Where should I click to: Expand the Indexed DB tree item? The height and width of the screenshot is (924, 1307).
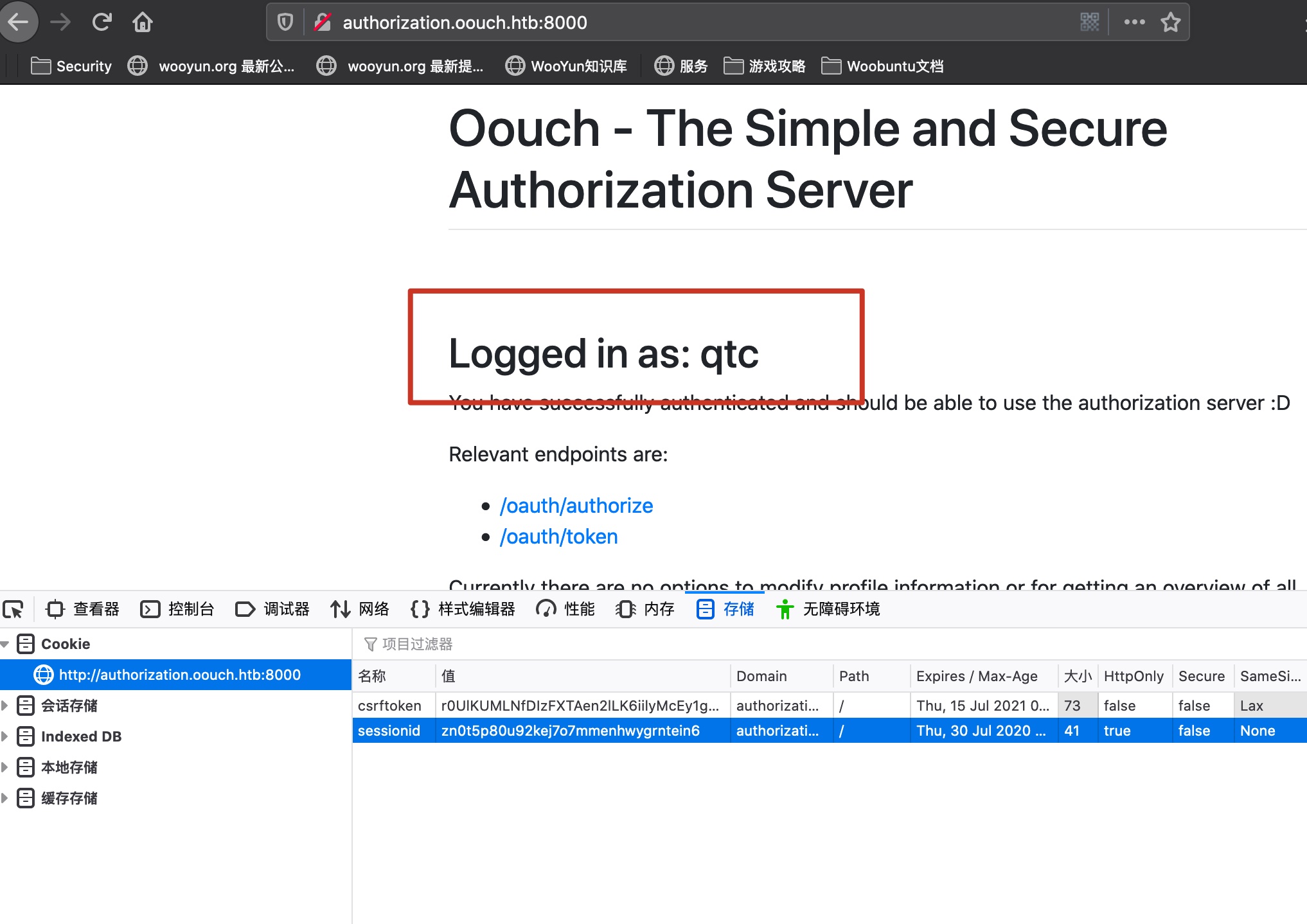pyautogui.click(x=5, y=736)
